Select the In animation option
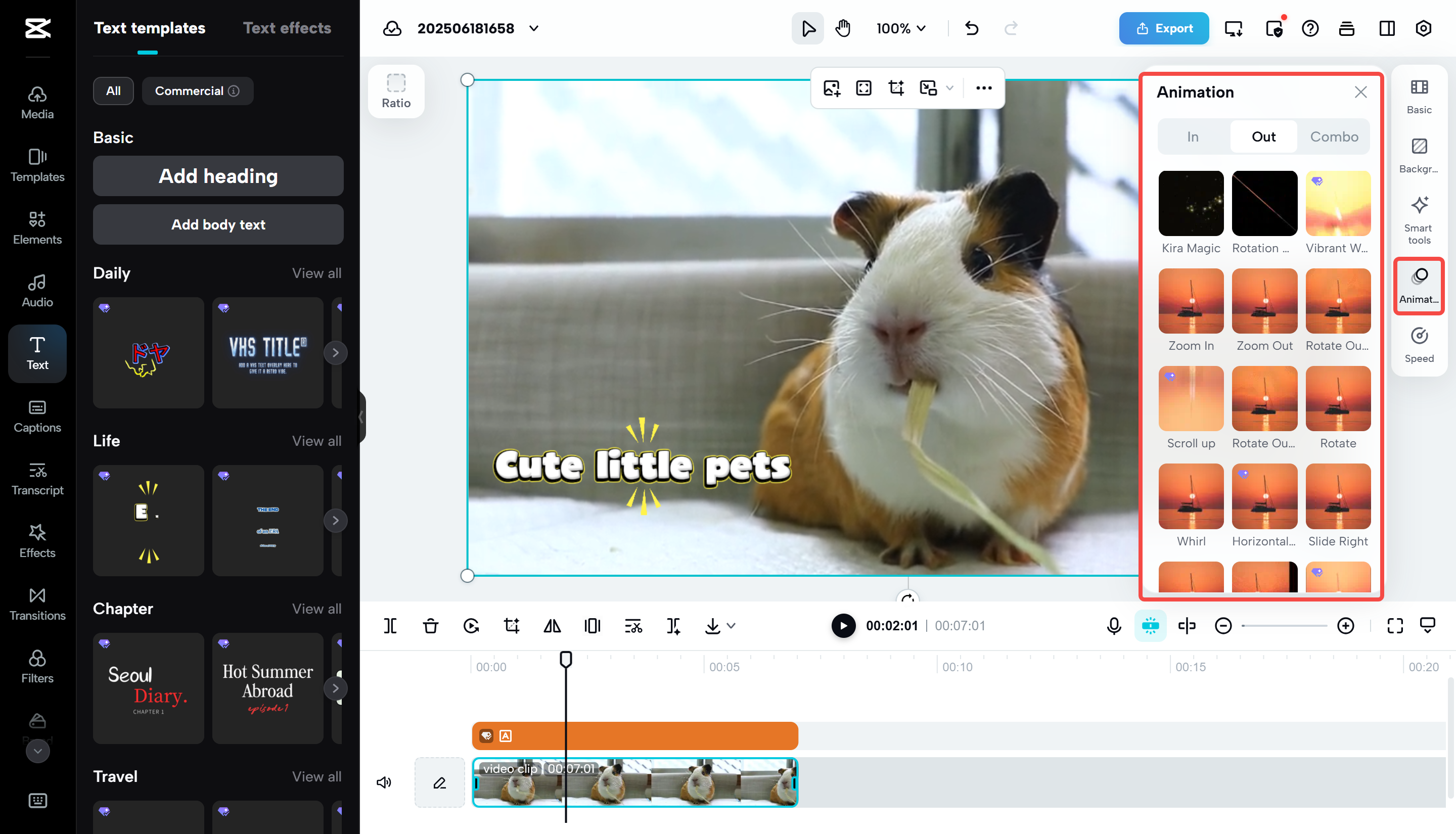This screenshot has width=1456, height=834. (x=1193, y=136)
